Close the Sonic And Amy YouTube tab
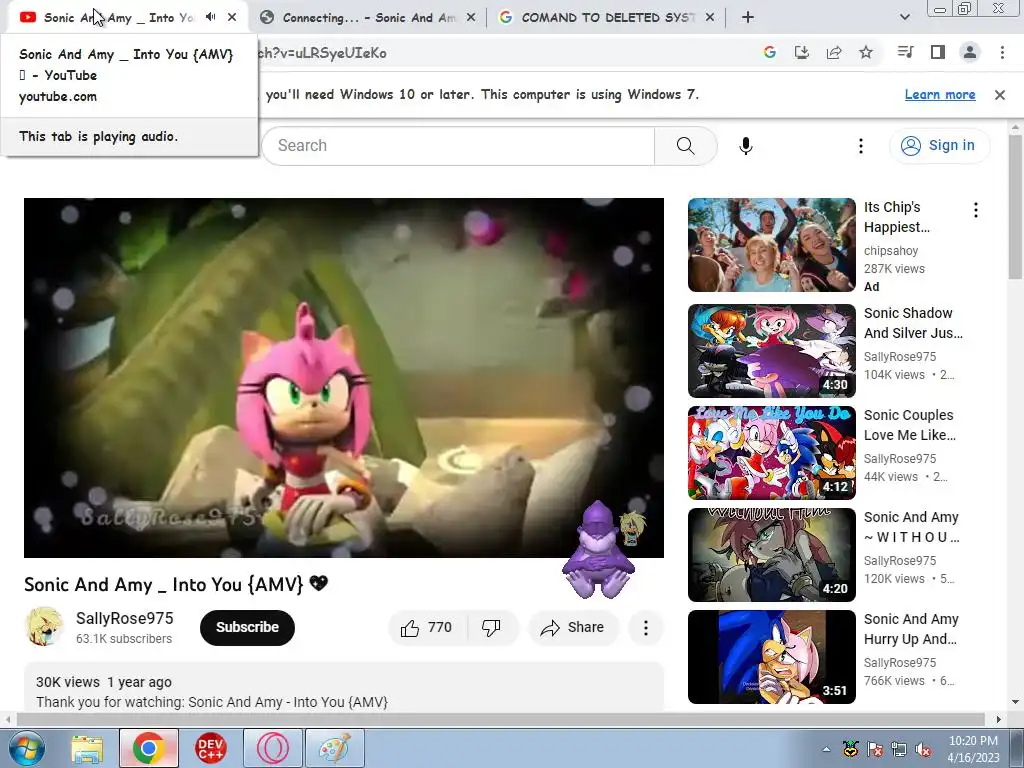The height and width of the screenshot is (768, 1024). click(x=232, y=17)
